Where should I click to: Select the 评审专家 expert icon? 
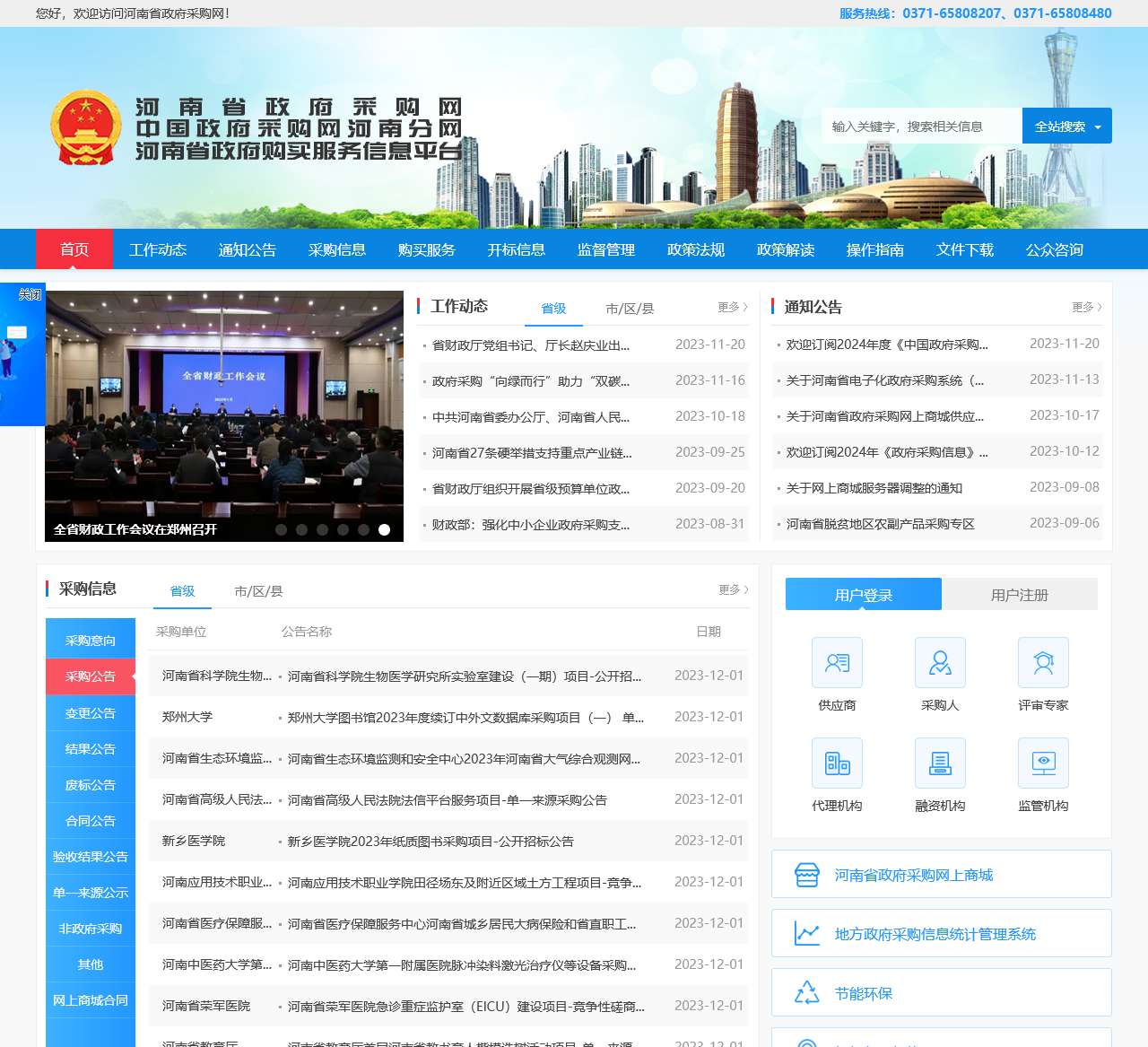pos(1043,663)
